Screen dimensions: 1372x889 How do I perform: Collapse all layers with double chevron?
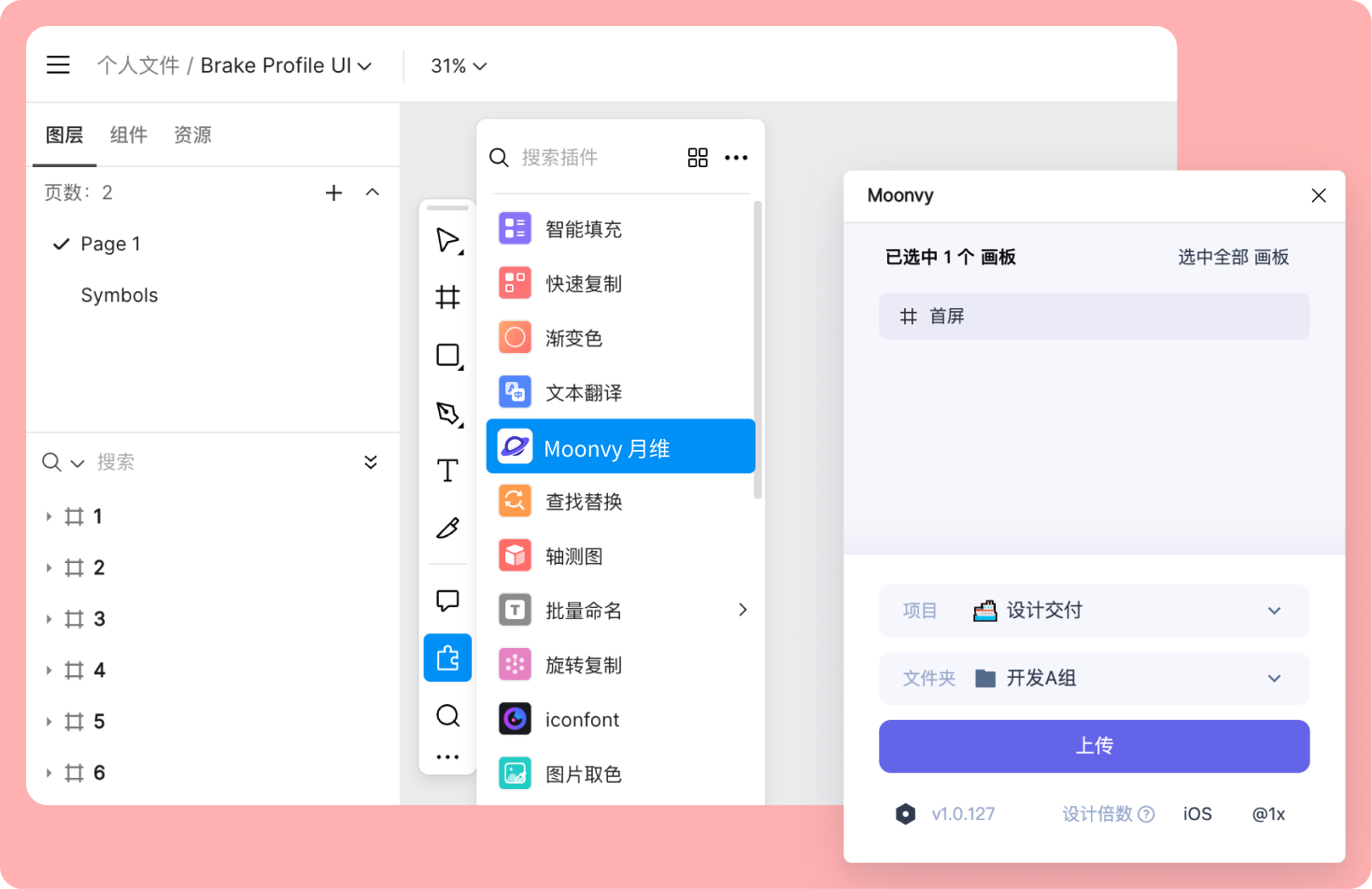click(x=371, y=462)
